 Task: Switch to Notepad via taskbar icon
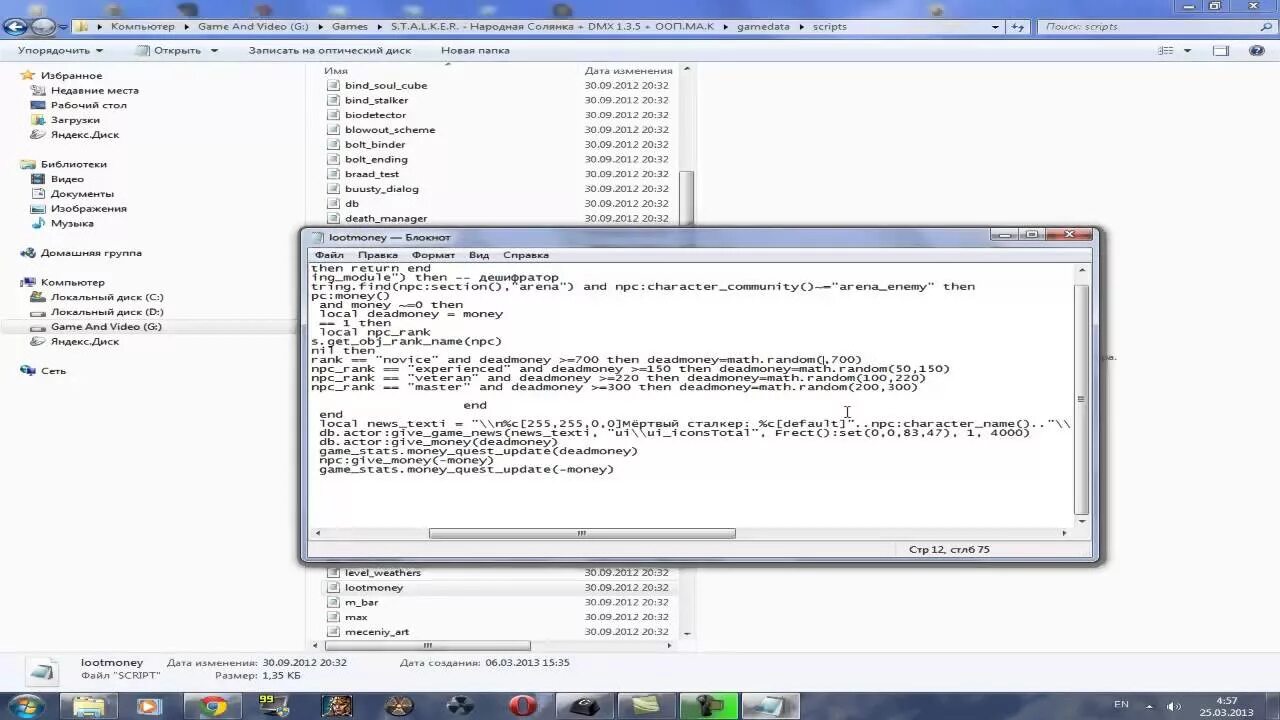tap(771, 706)
